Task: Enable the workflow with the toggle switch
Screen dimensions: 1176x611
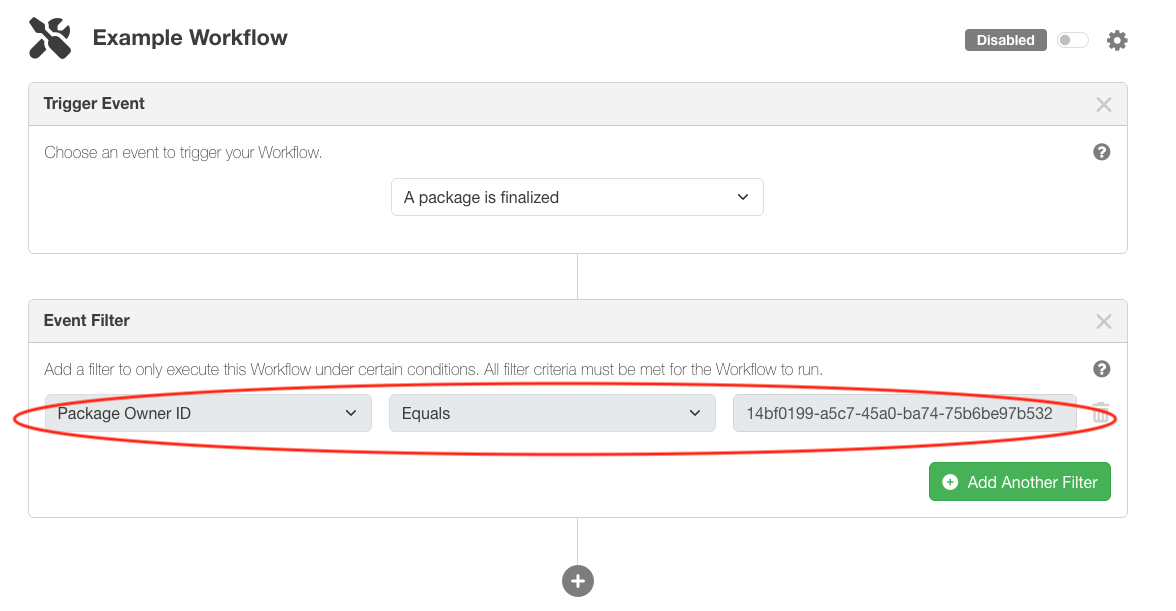Action: pos(1072,40)
